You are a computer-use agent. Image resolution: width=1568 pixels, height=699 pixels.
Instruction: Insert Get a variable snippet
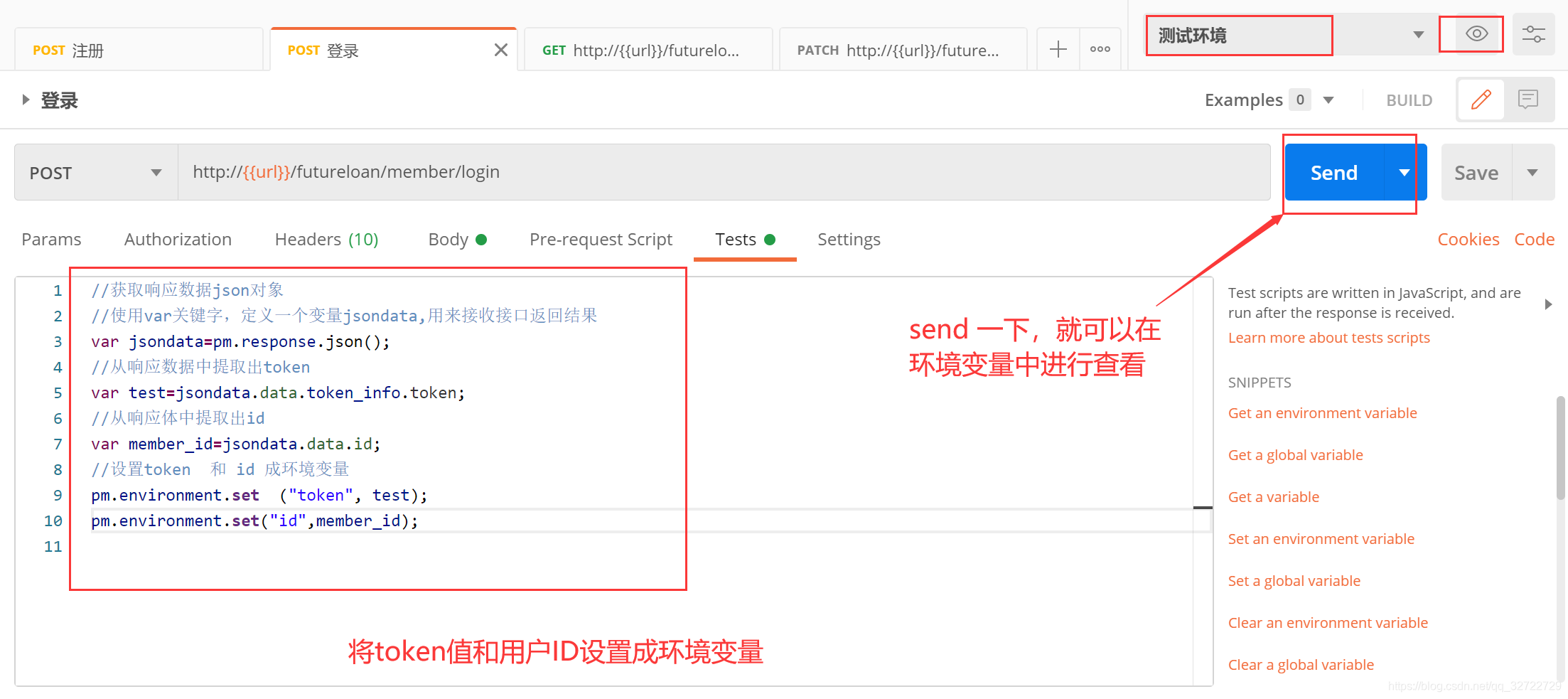1273,497
